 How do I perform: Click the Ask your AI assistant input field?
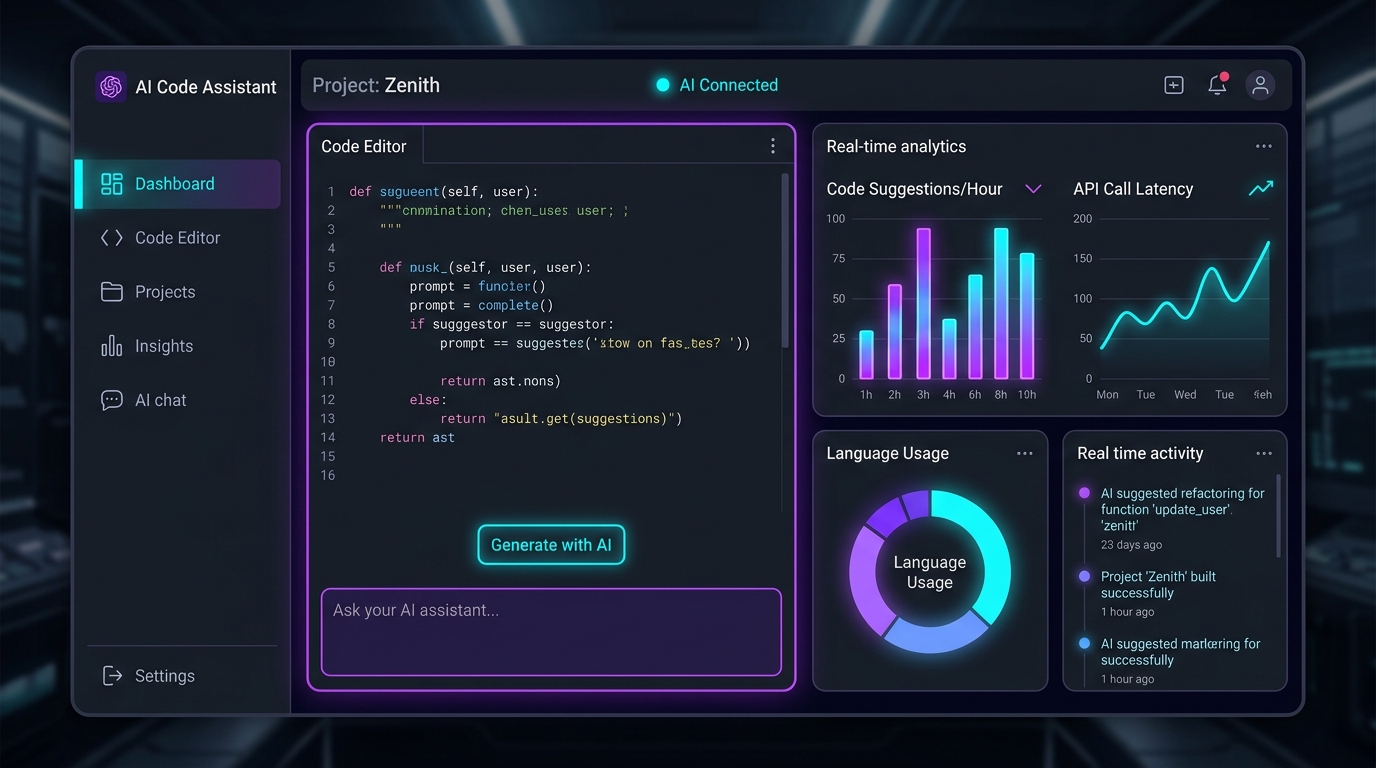click(x=551, y=632)
